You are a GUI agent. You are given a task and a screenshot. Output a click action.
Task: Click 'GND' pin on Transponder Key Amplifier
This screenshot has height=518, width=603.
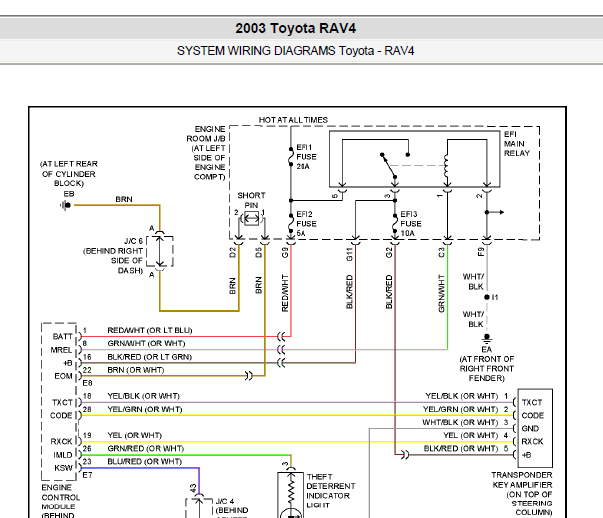tap(530, 428)
